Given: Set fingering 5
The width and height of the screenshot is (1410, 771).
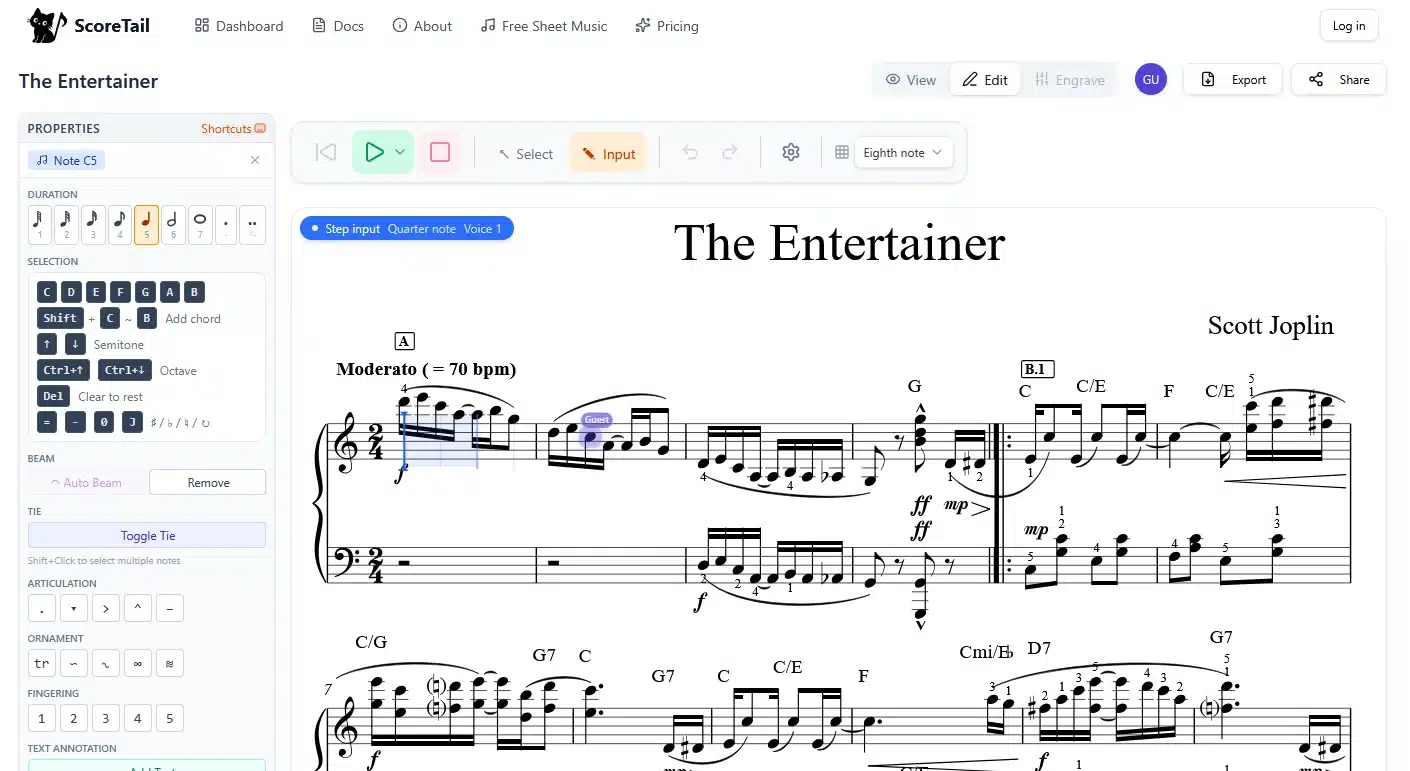Looking at the screenshot, I should pyautogui.click(x=169, y=718).
